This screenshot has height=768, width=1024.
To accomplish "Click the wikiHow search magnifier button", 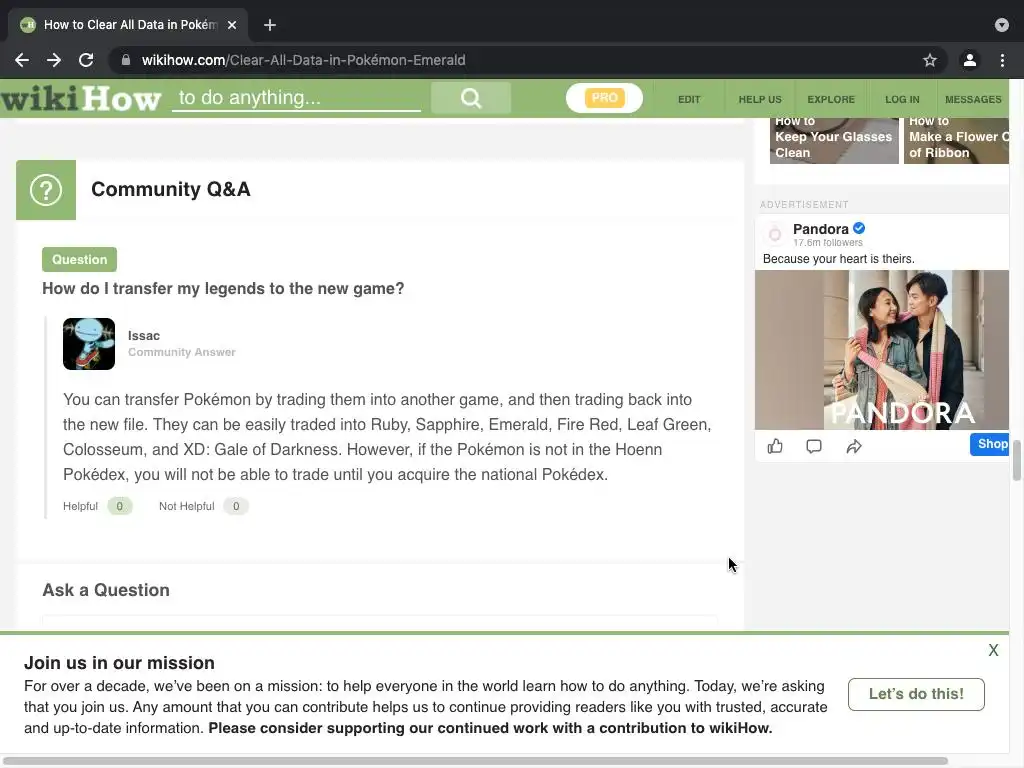I will pos(471,98).
